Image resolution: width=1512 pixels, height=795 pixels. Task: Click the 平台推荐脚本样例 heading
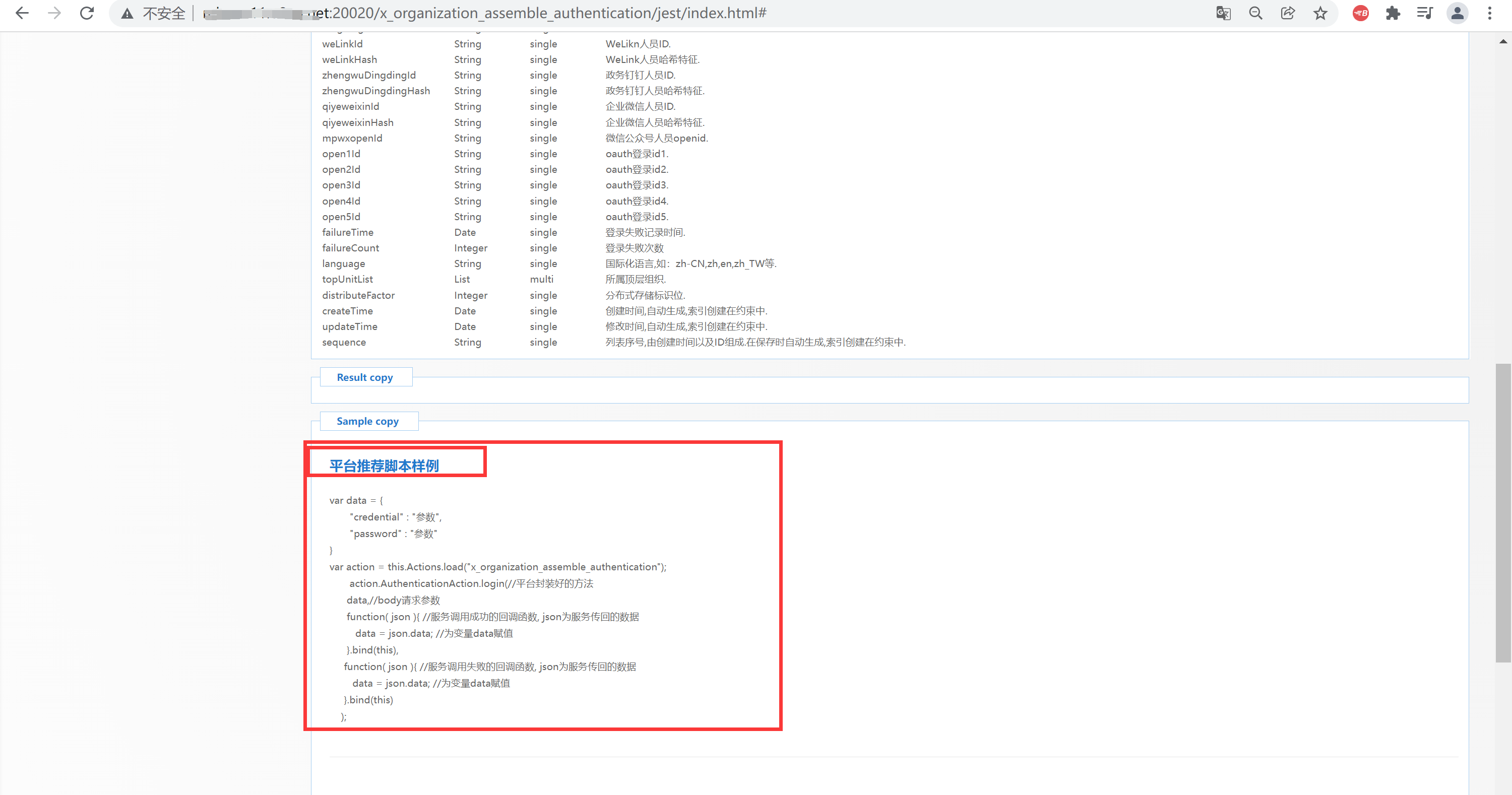[x=384, y=466]
